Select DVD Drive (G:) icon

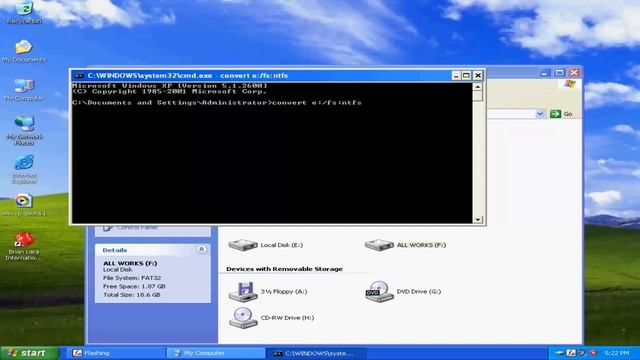coord(379,291)
